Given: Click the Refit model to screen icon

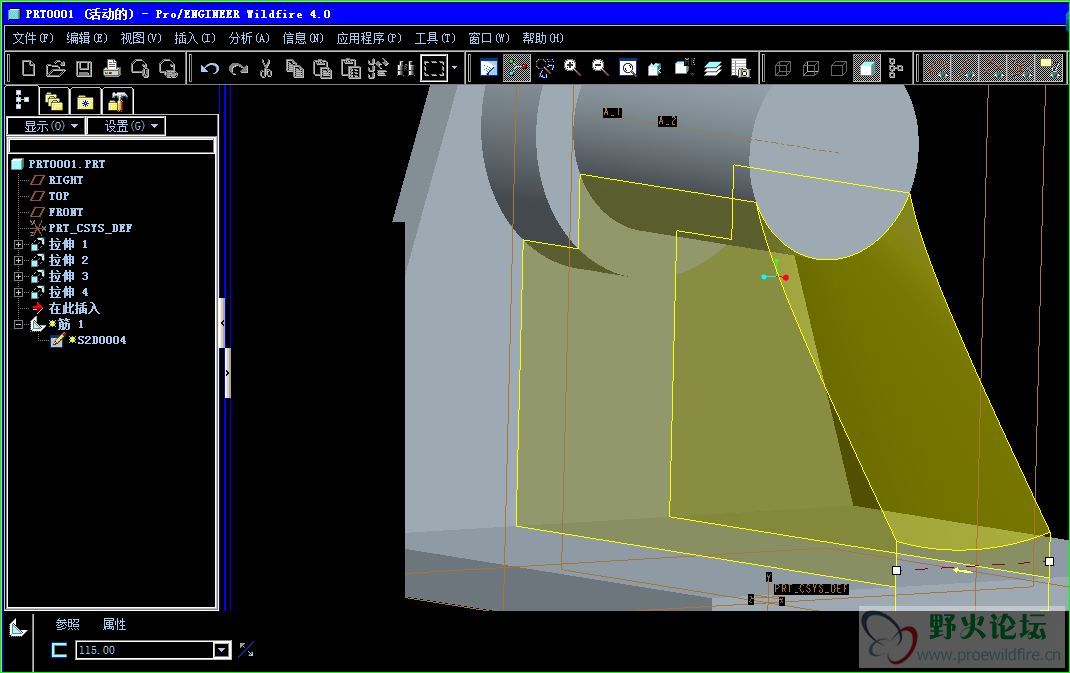Looking at the screenshot, I should coord(628,68).
